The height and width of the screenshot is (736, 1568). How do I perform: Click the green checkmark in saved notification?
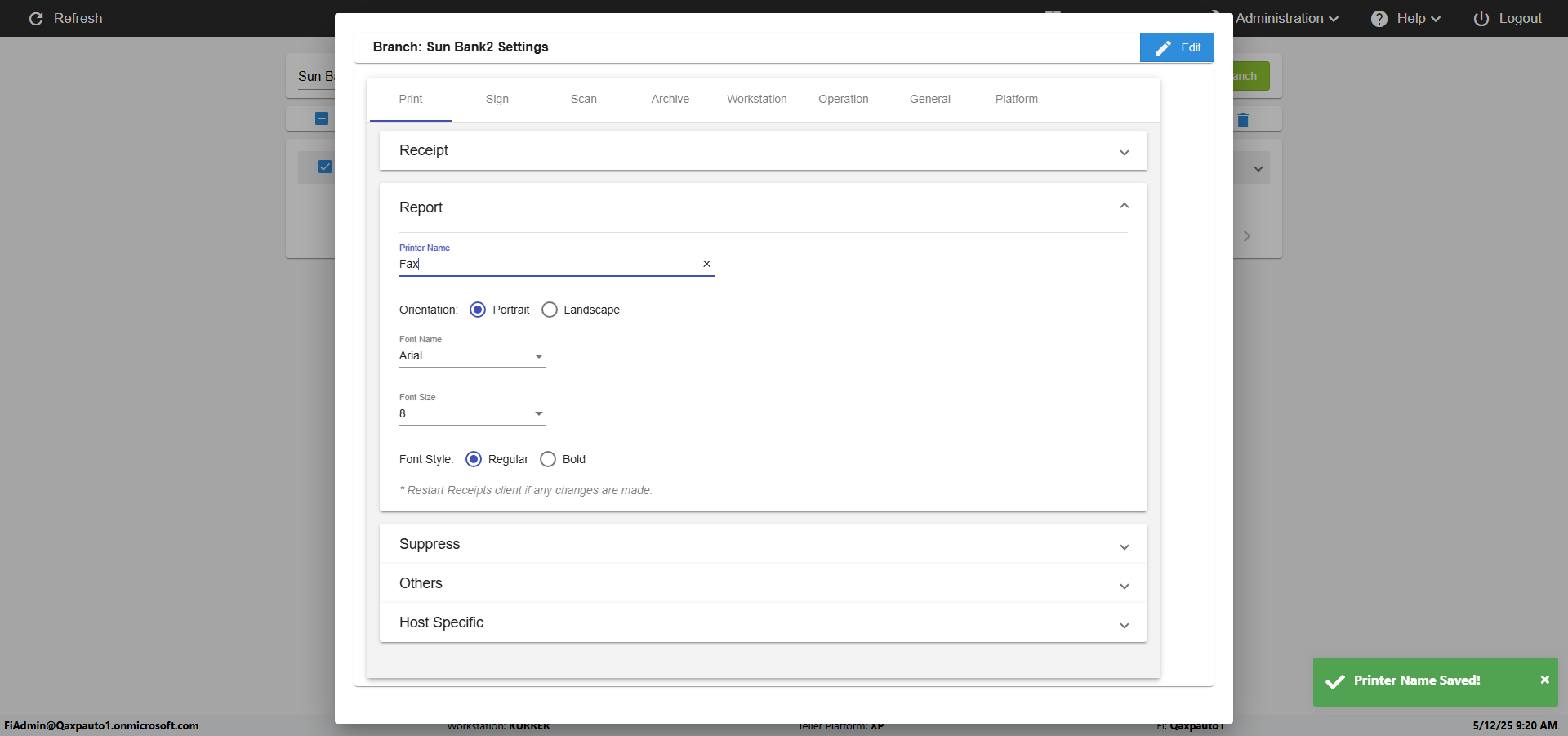pyautogui.click(x=1335, y=681)
